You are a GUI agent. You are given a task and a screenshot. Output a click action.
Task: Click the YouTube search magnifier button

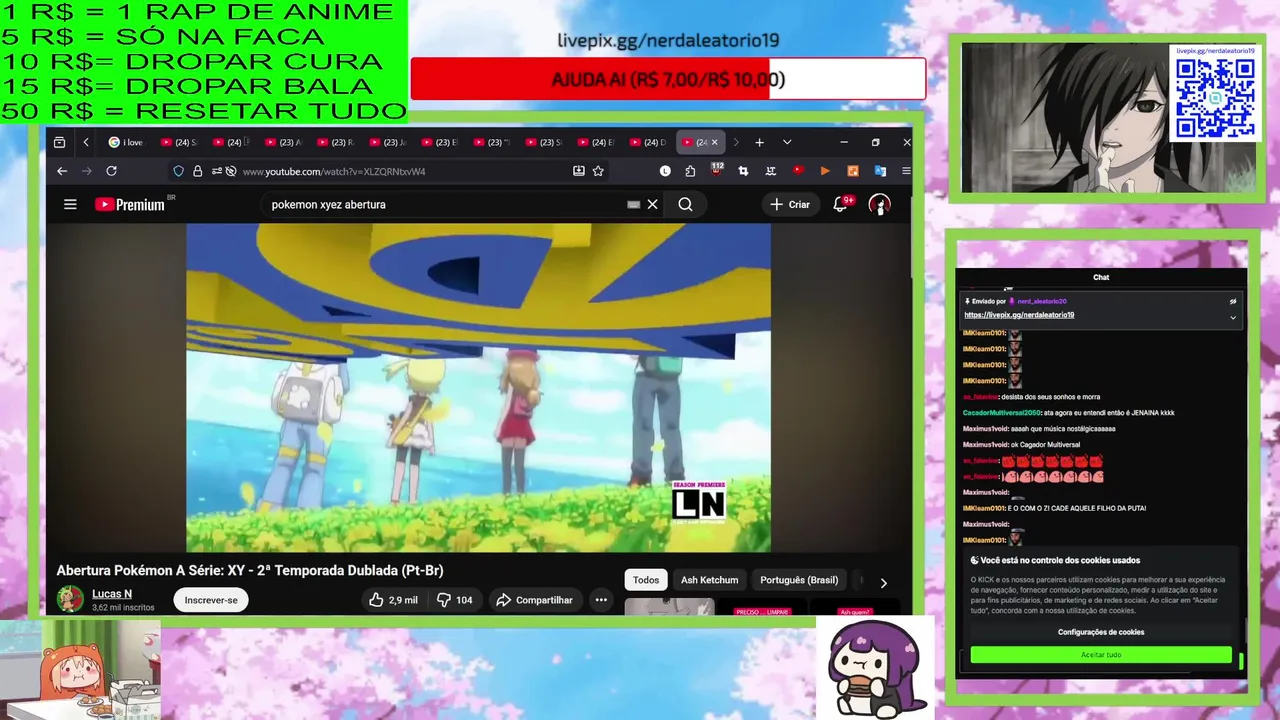coord(685,204)
